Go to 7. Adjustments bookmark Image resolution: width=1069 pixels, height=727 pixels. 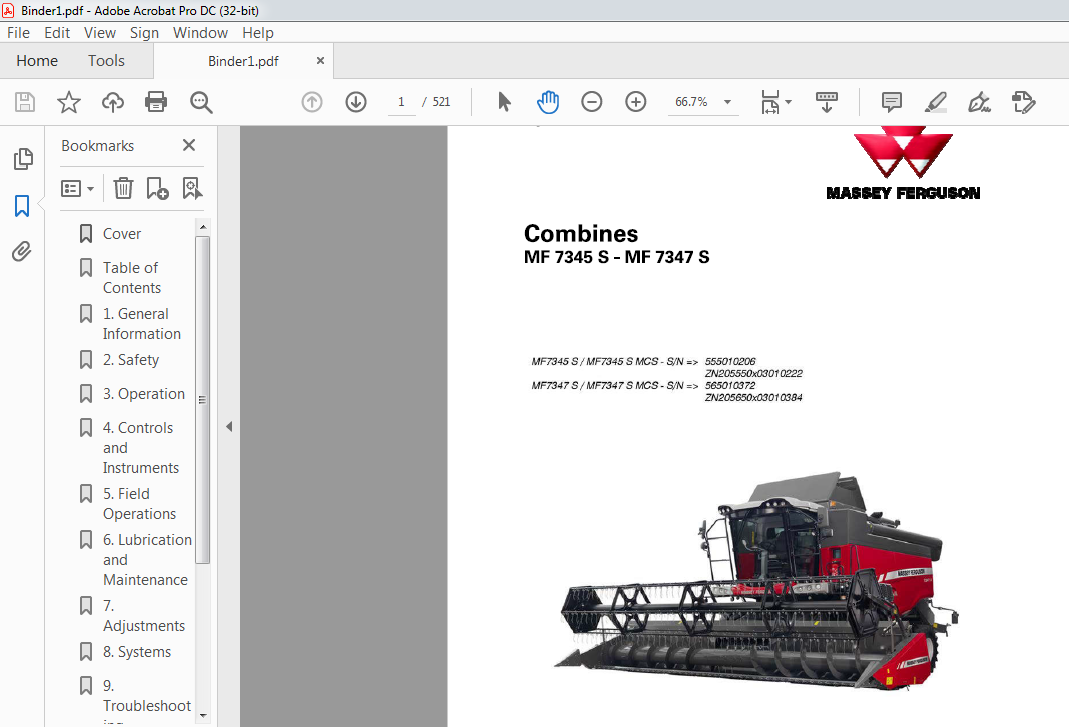pos(144,615)
